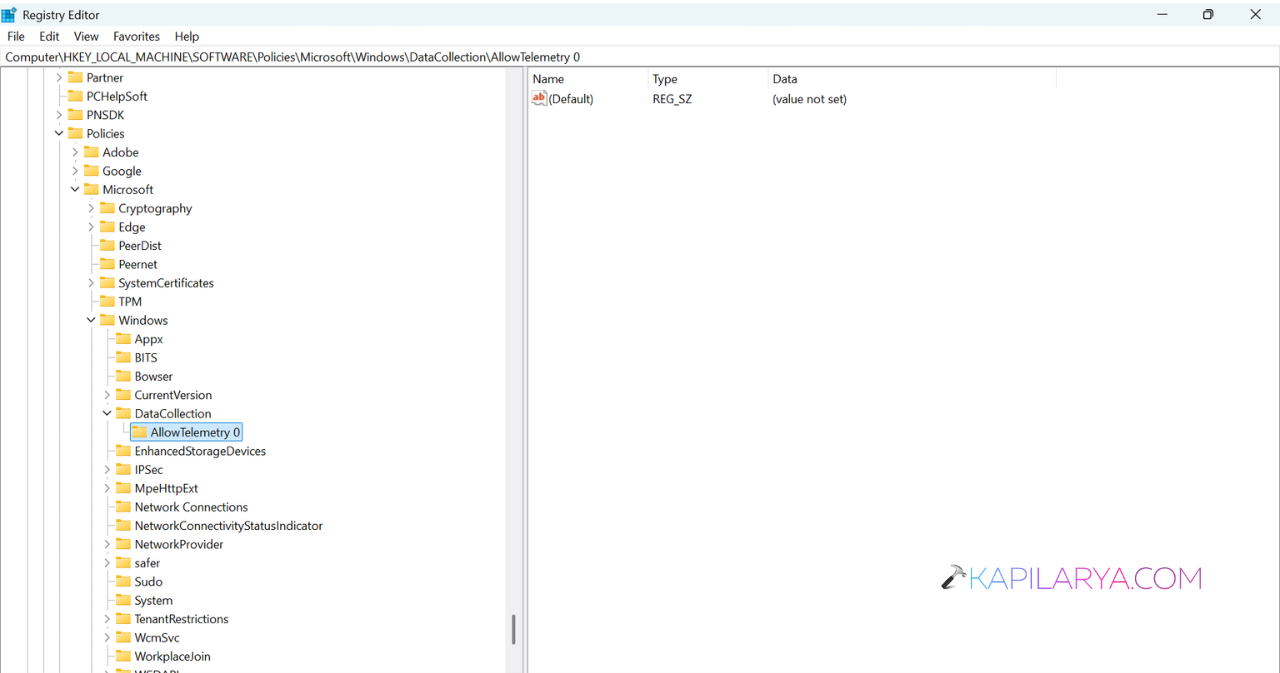This screenshot has height=673, width=1280.
Task: Select the AllowTelemetry 0 key label
Action: (195, 432)
